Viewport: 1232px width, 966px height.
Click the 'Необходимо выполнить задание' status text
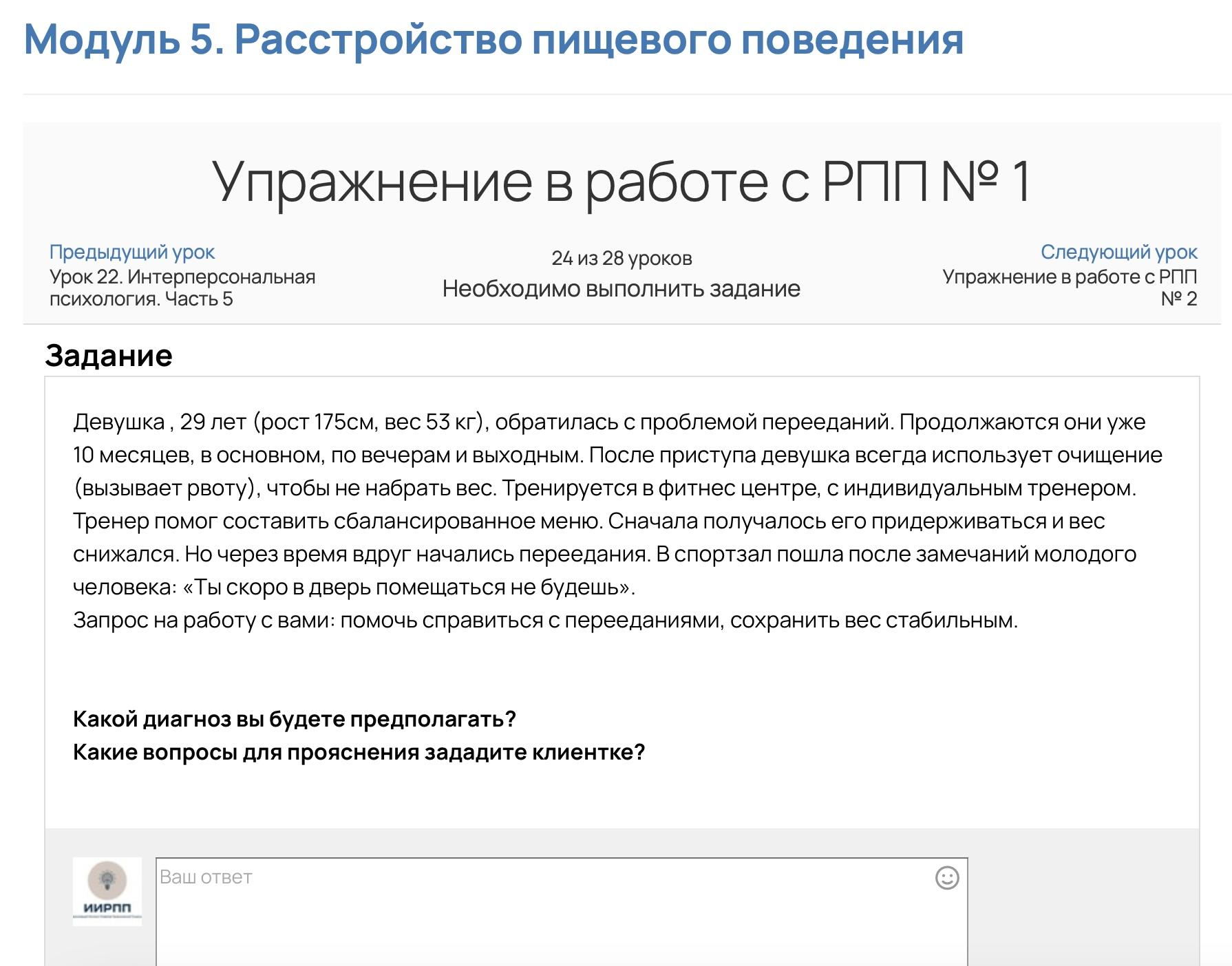tap(621, 289)
